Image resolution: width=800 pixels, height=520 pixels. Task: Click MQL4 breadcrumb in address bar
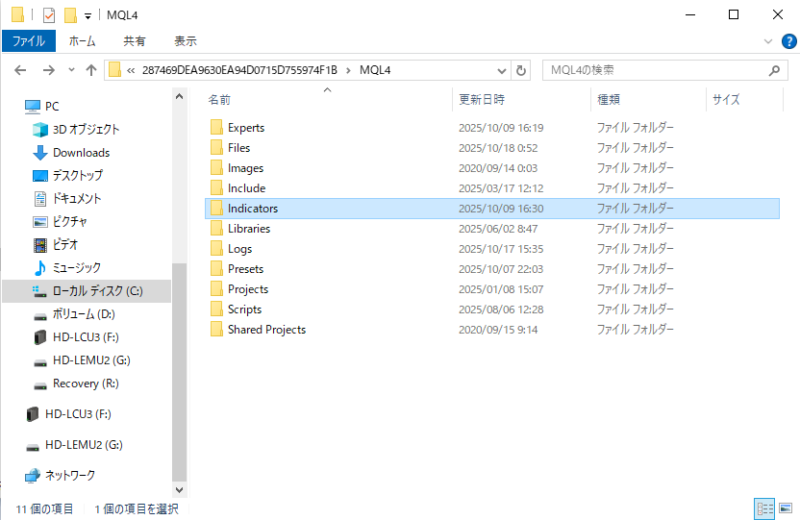click(375, 70)
